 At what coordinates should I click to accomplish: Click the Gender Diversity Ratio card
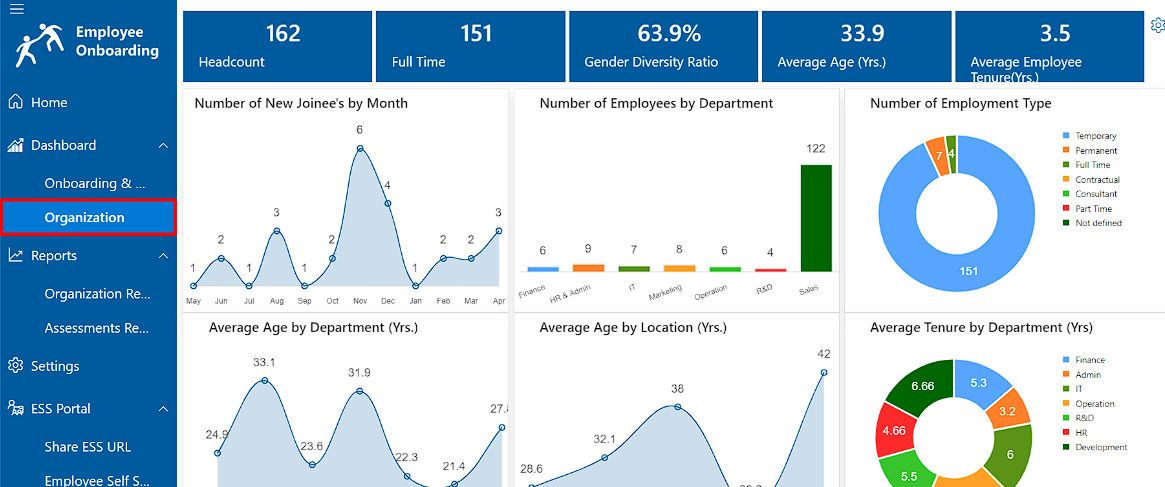point(663,46)
